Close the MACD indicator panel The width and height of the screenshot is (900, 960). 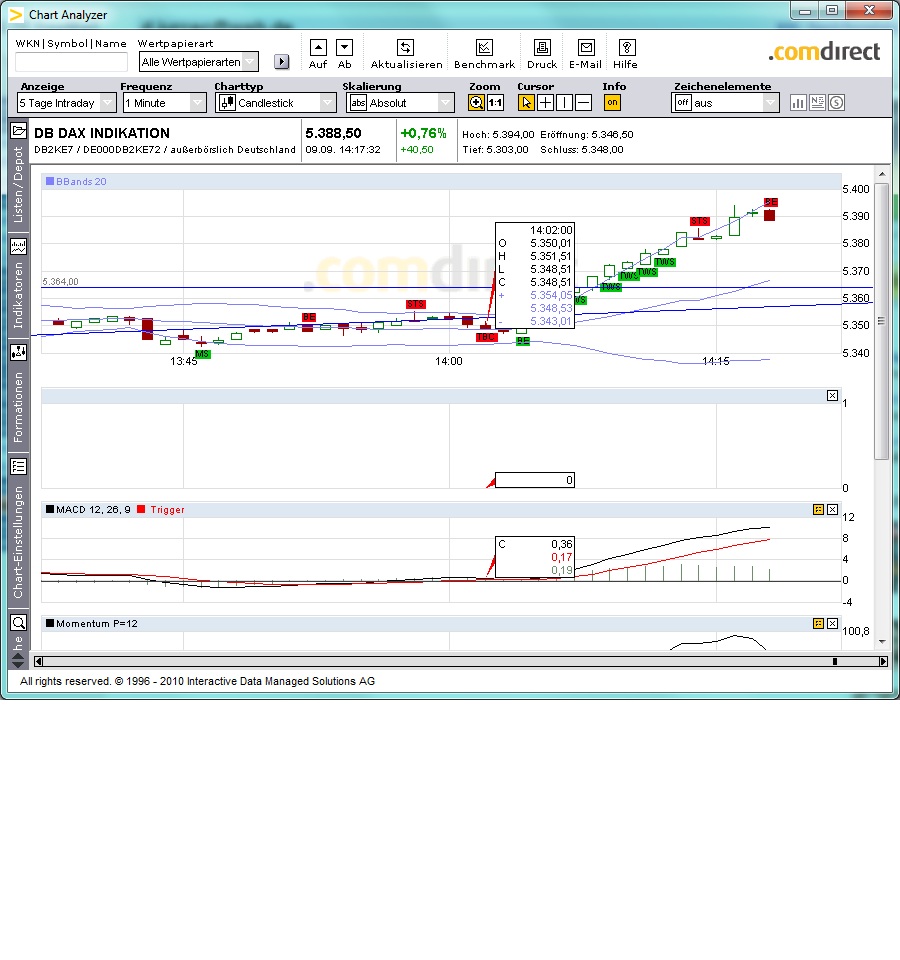833,509
